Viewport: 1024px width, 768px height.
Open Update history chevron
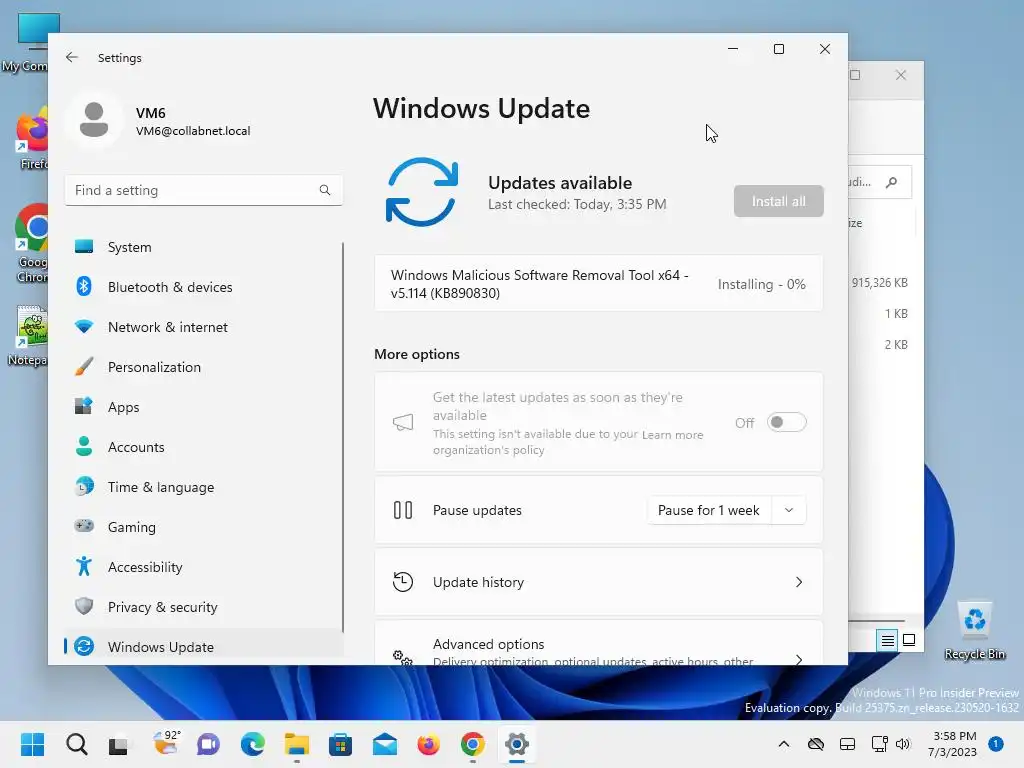coord(799,582)
